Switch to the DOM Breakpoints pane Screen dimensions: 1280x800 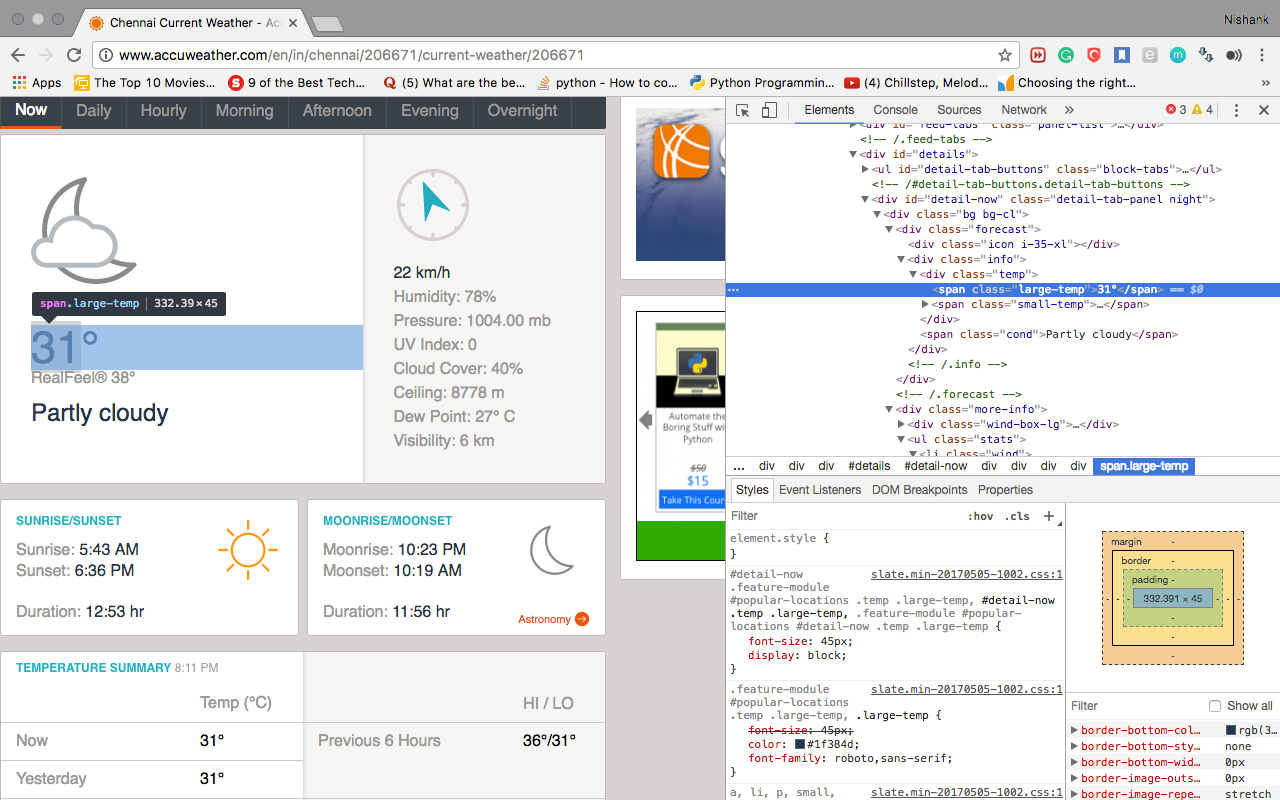click(919, 490)
